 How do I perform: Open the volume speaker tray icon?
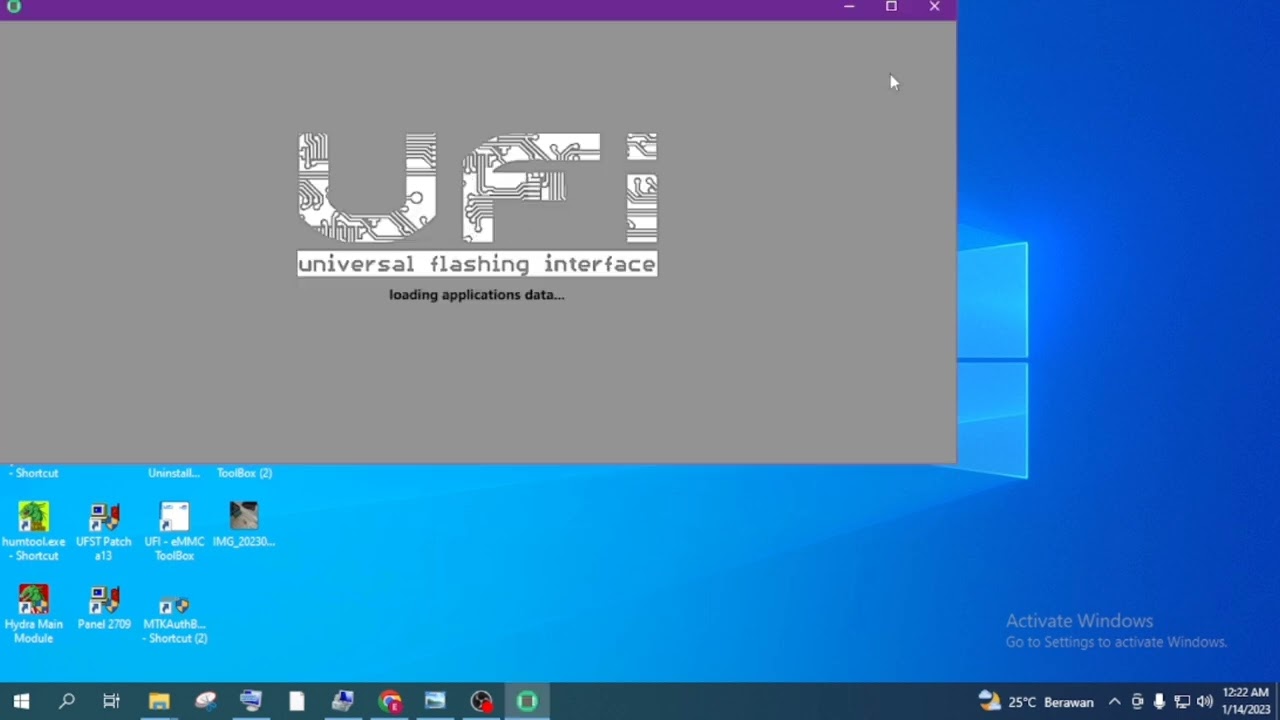1205,701
